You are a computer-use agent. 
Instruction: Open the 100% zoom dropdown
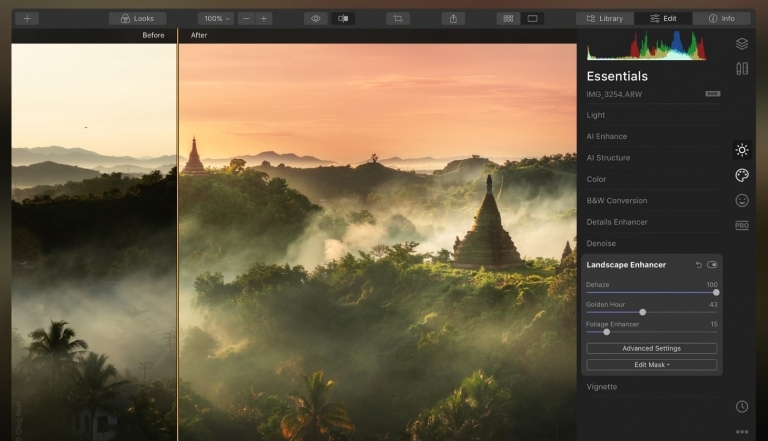pyautogui.click(x=215, y=18)
